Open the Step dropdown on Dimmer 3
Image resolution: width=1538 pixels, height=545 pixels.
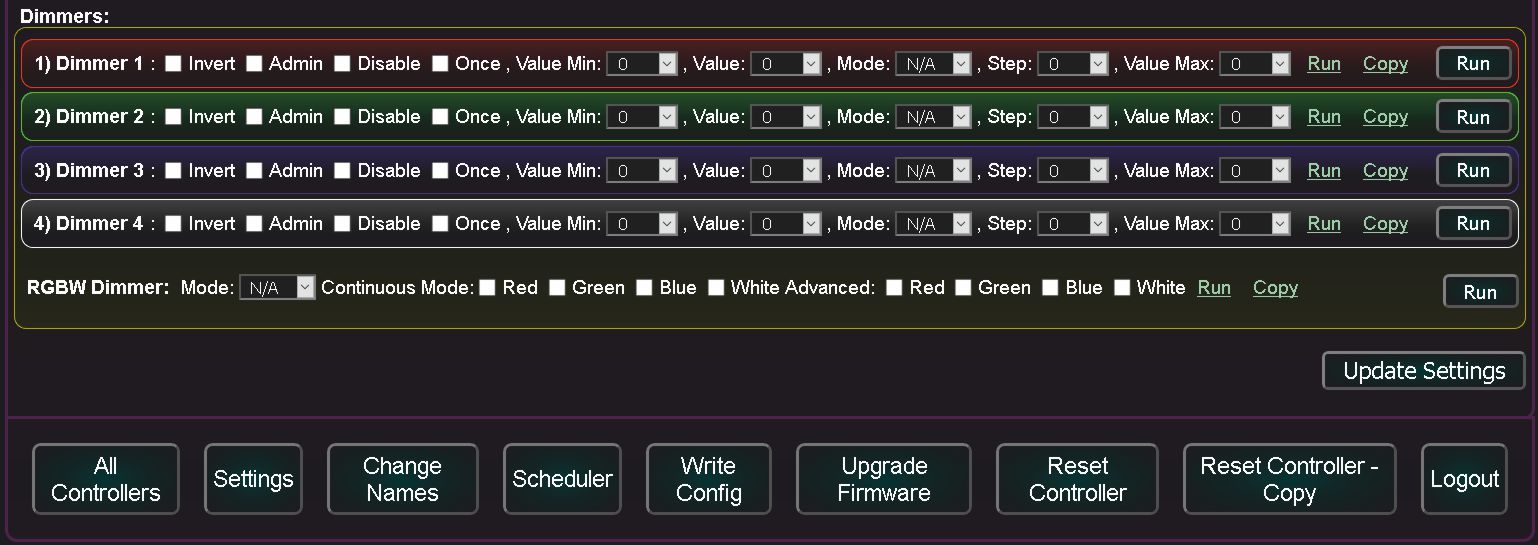(1073, 171)
